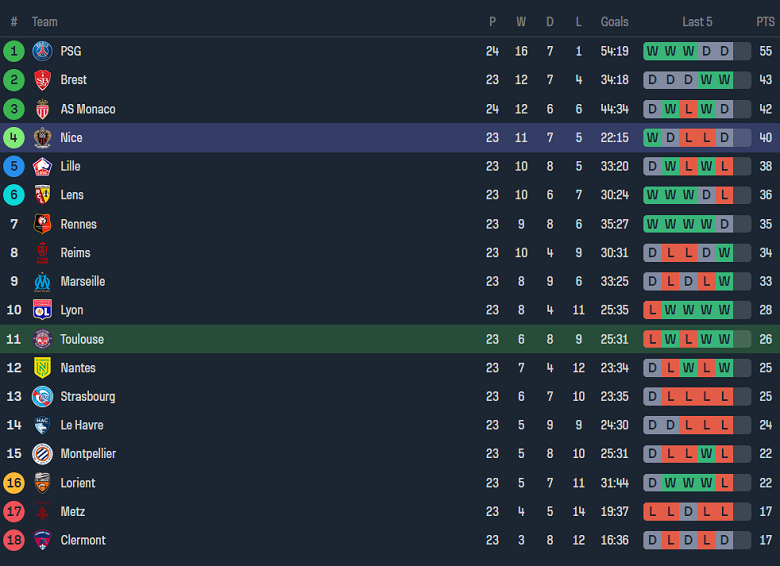Click the Team column header

tap(45, 22)
